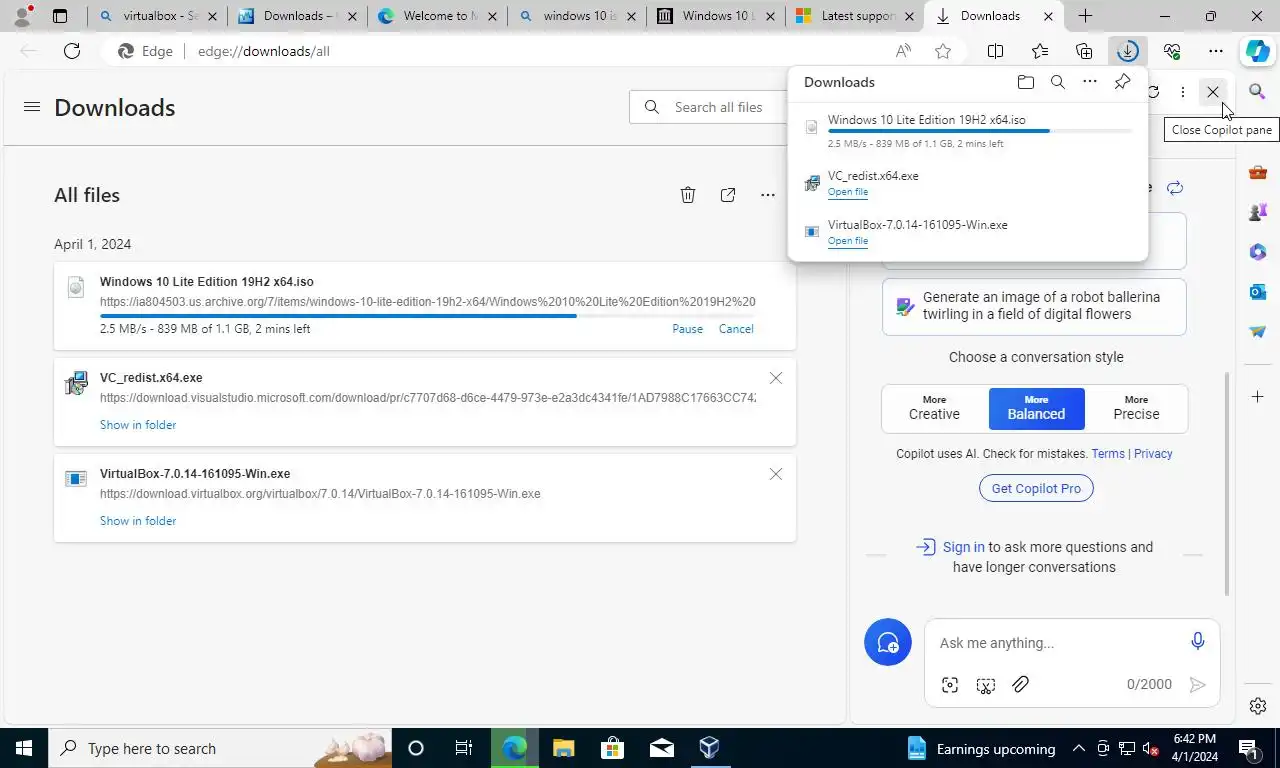
Task: Switch to virtualbox search tab
Action: coord(156,16)
